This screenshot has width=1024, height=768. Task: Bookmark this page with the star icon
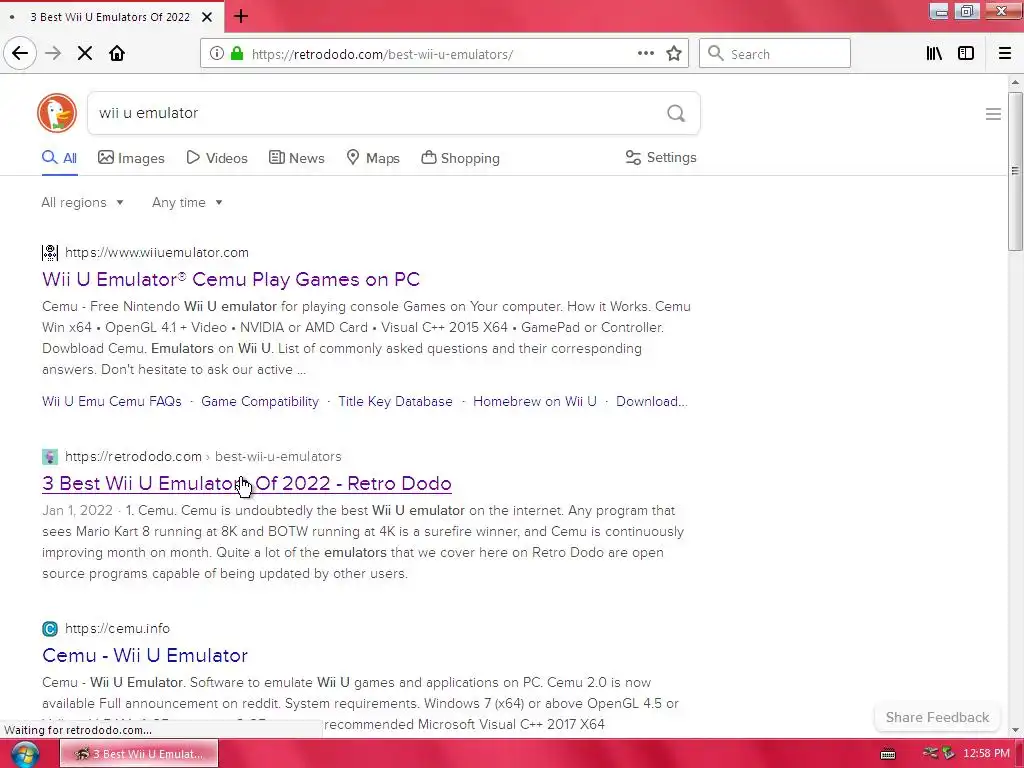[x=674, y=54]
